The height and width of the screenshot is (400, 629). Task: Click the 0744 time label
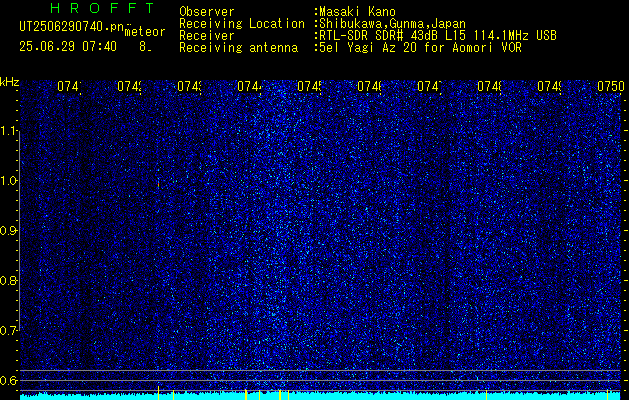250,86
